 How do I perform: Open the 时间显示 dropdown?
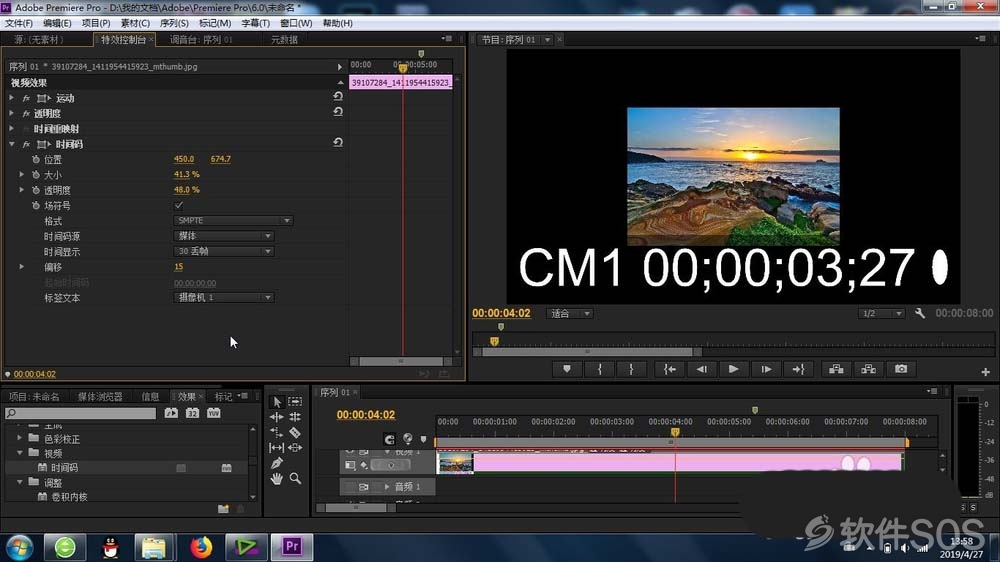[224, 251]
